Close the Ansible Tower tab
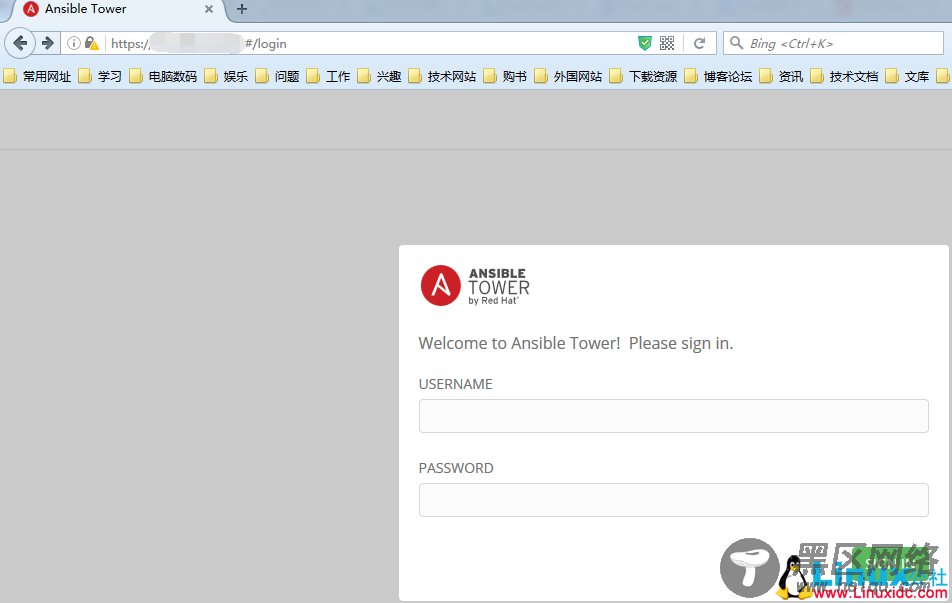The height and width of the screenshot is (603, 952). click(208, 9)
